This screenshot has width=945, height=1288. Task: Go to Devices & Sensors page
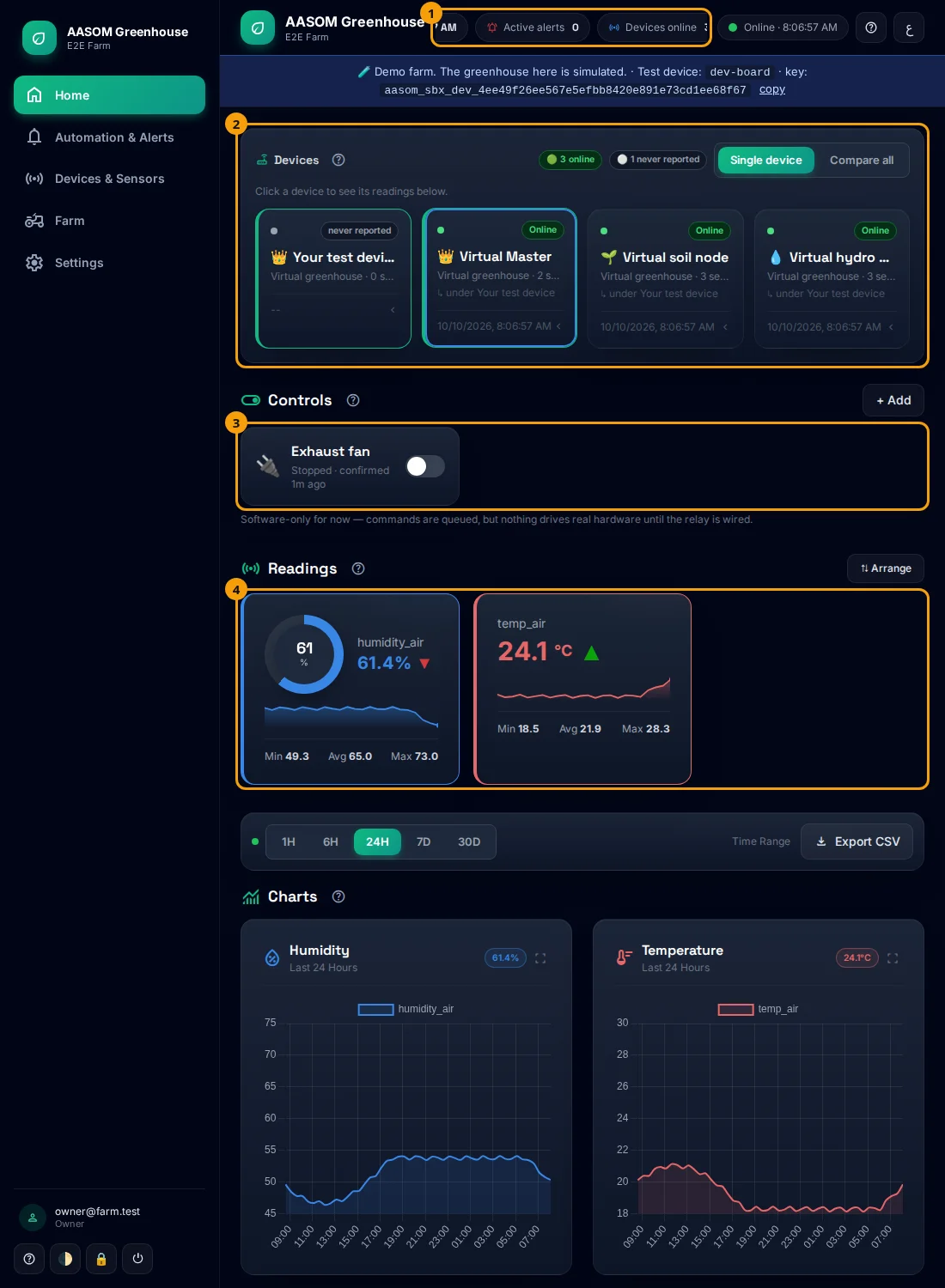coord(109,179)
